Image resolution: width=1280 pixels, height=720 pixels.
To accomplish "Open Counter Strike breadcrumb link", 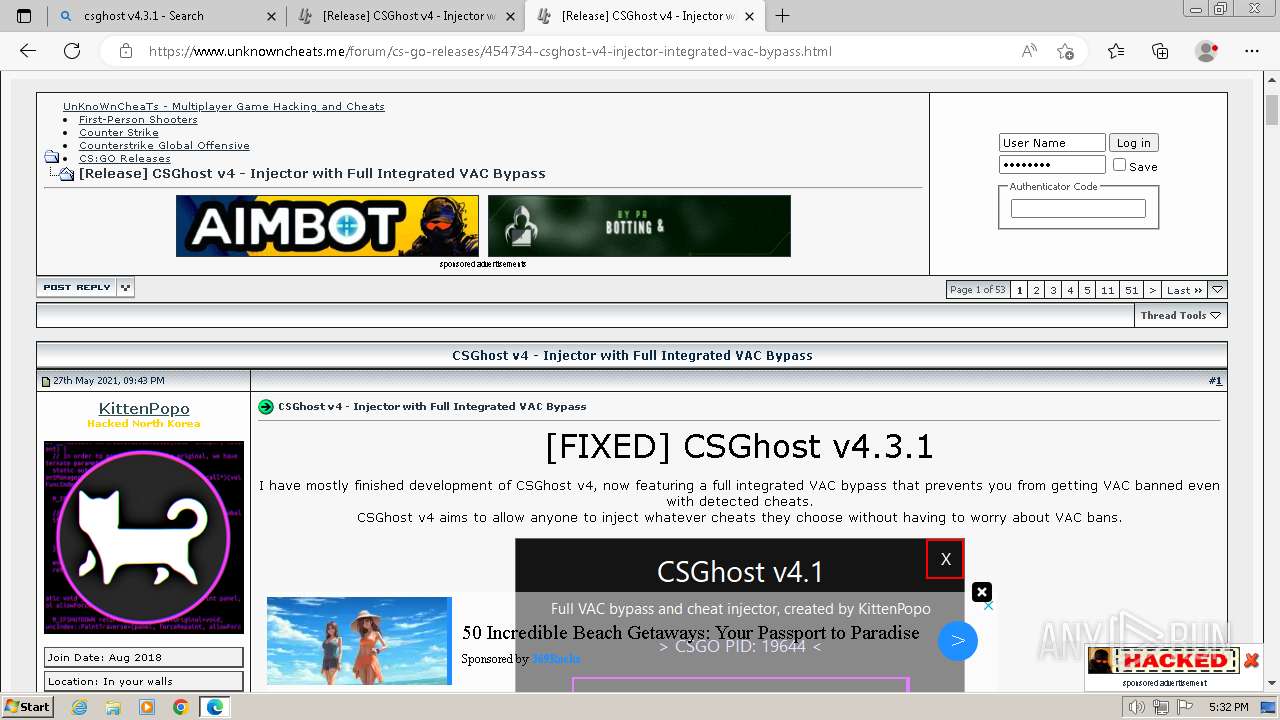I will pyautogui.click(x=119, y=132).
